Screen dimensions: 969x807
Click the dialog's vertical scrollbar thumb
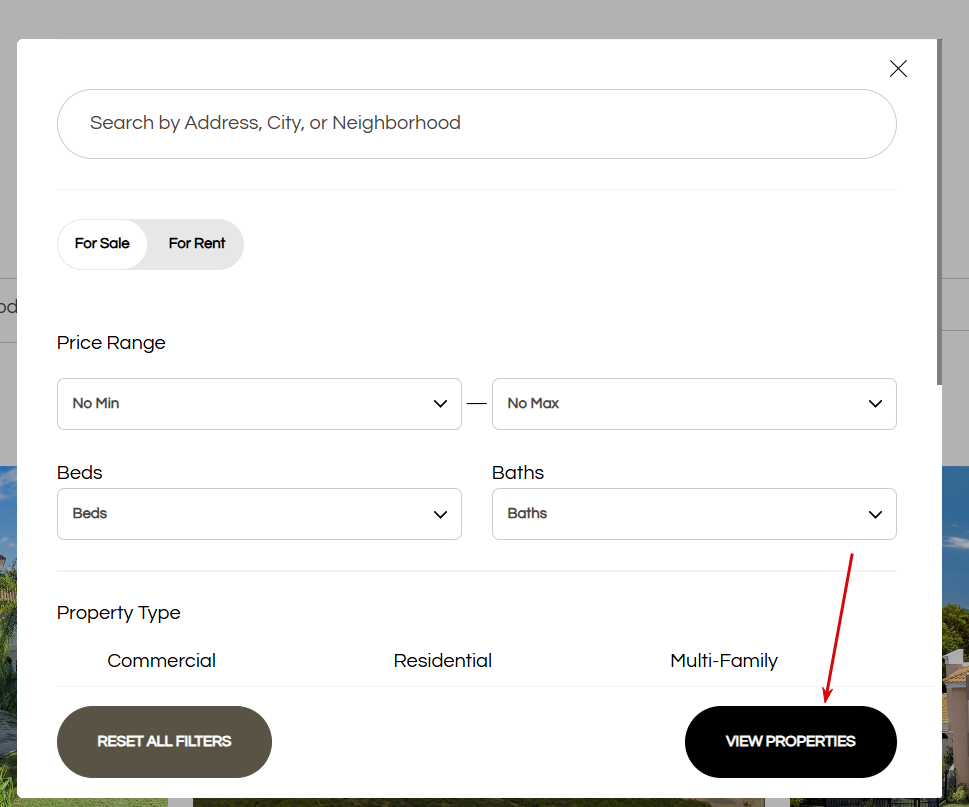click(x=938, y=210)
